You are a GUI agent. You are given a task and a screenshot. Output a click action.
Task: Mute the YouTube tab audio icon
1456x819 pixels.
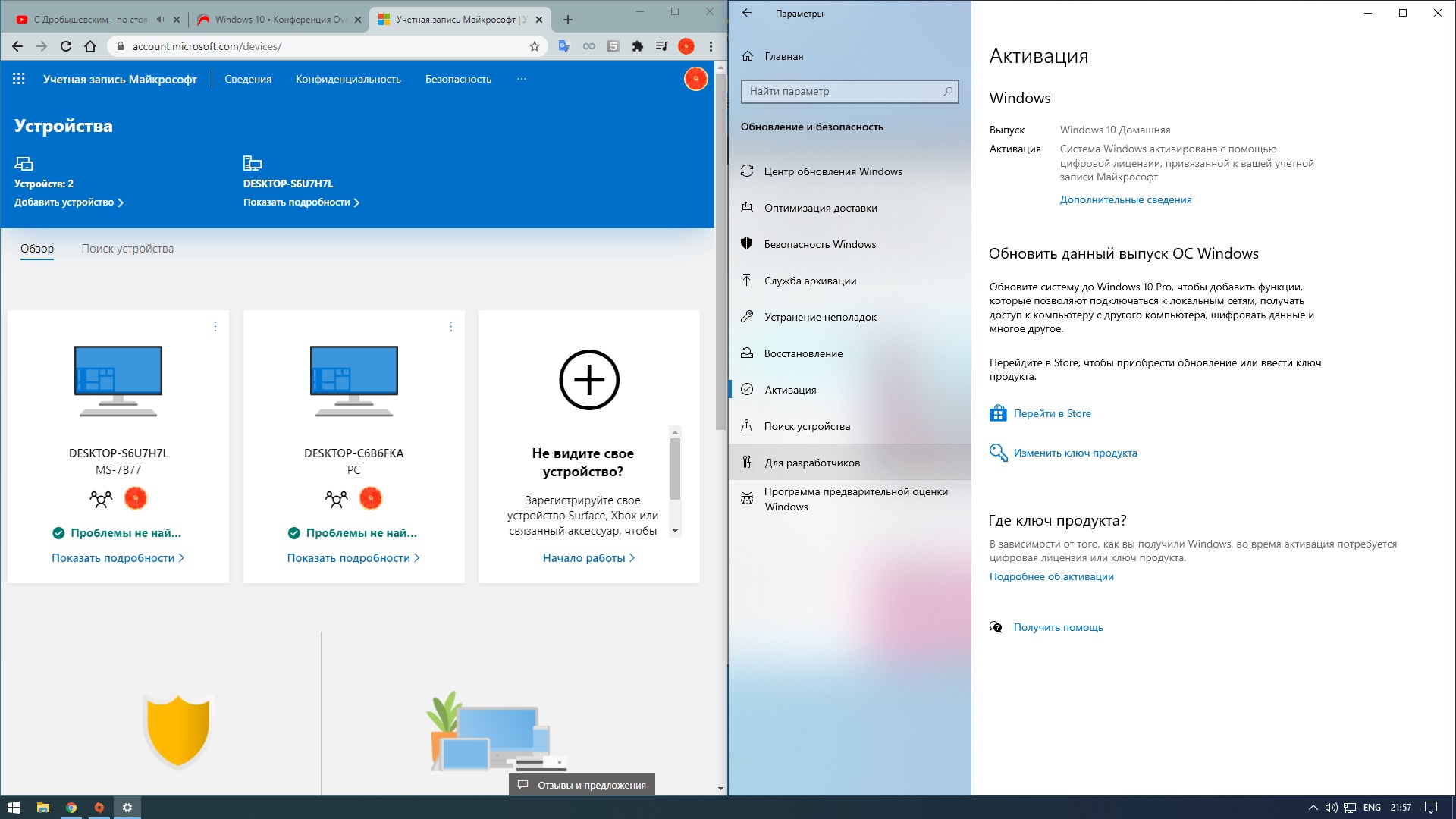pyautogui.click(x=160, y=20)
